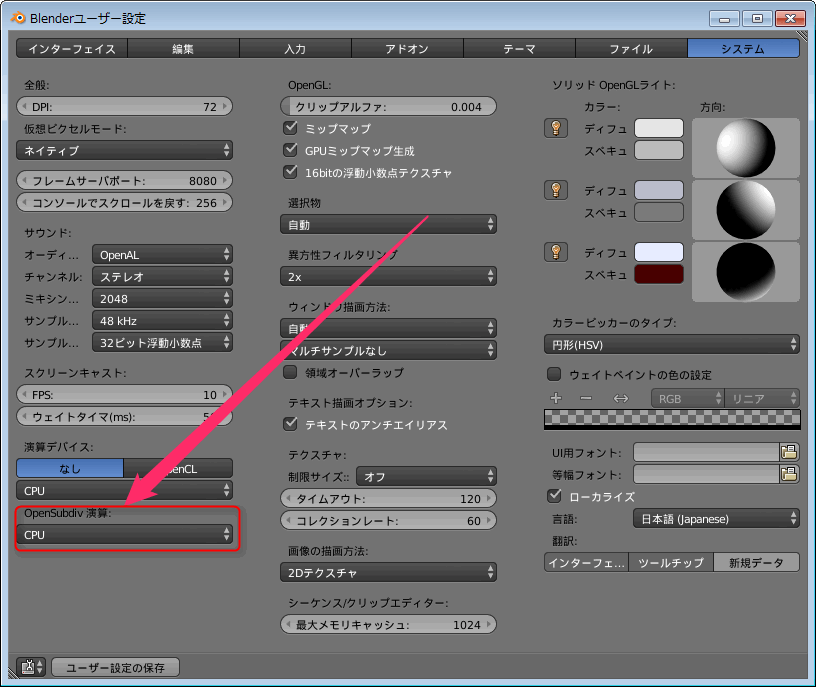Toggle the third solid OpenGL light bulb
Viewport: 816px width, 687px height.
[556, 252]
